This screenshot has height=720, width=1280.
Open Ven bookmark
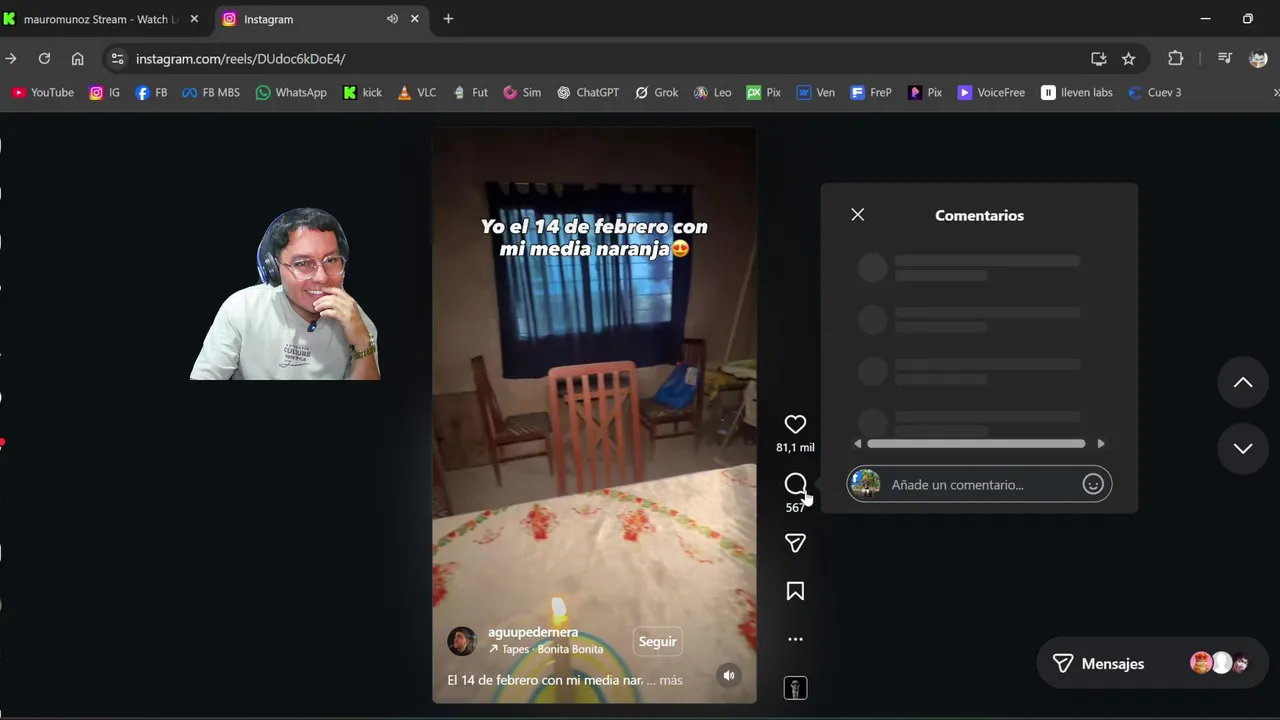[816, 92]
